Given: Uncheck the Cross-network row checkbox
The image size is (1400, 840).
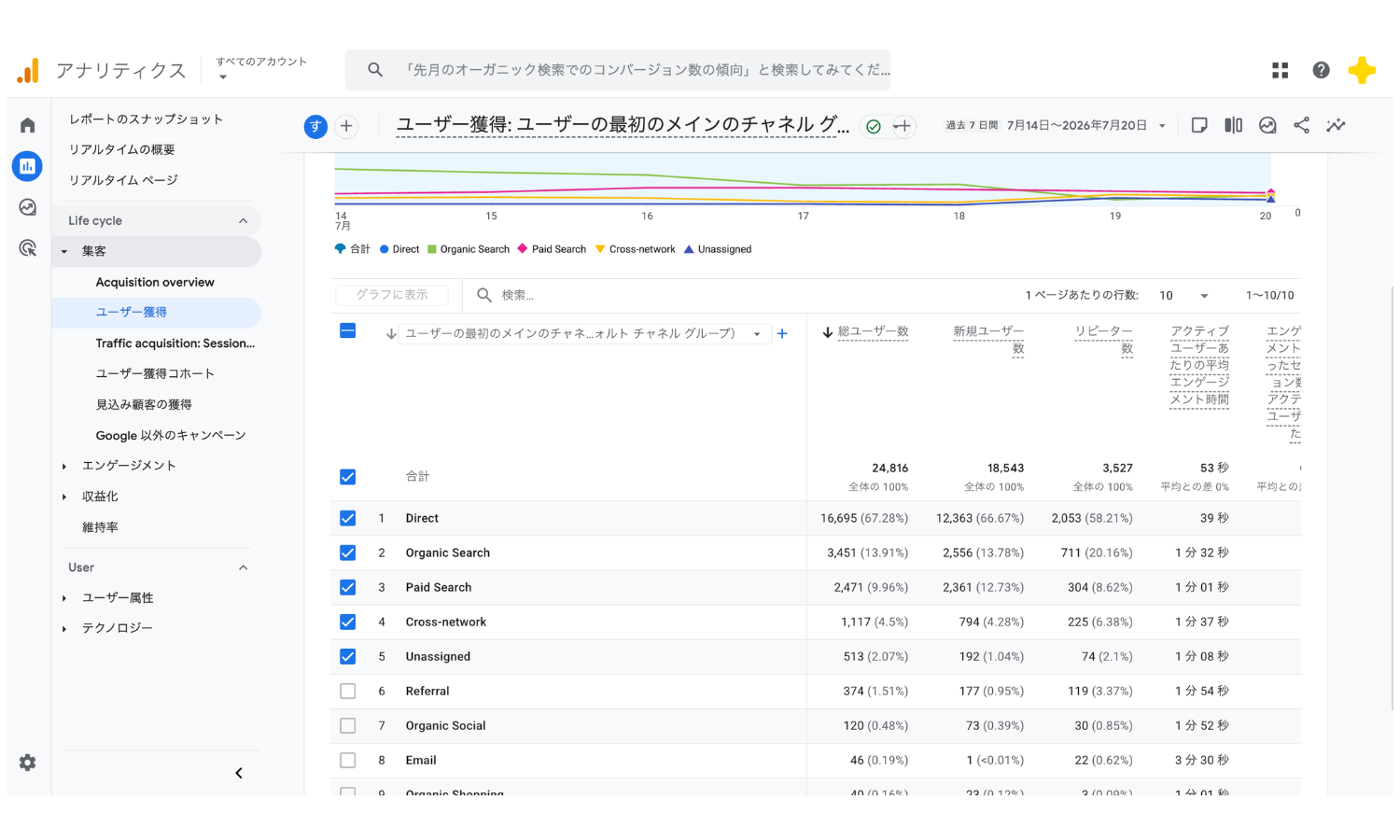Looking at the screenshot, I should (x=347, y=622).
